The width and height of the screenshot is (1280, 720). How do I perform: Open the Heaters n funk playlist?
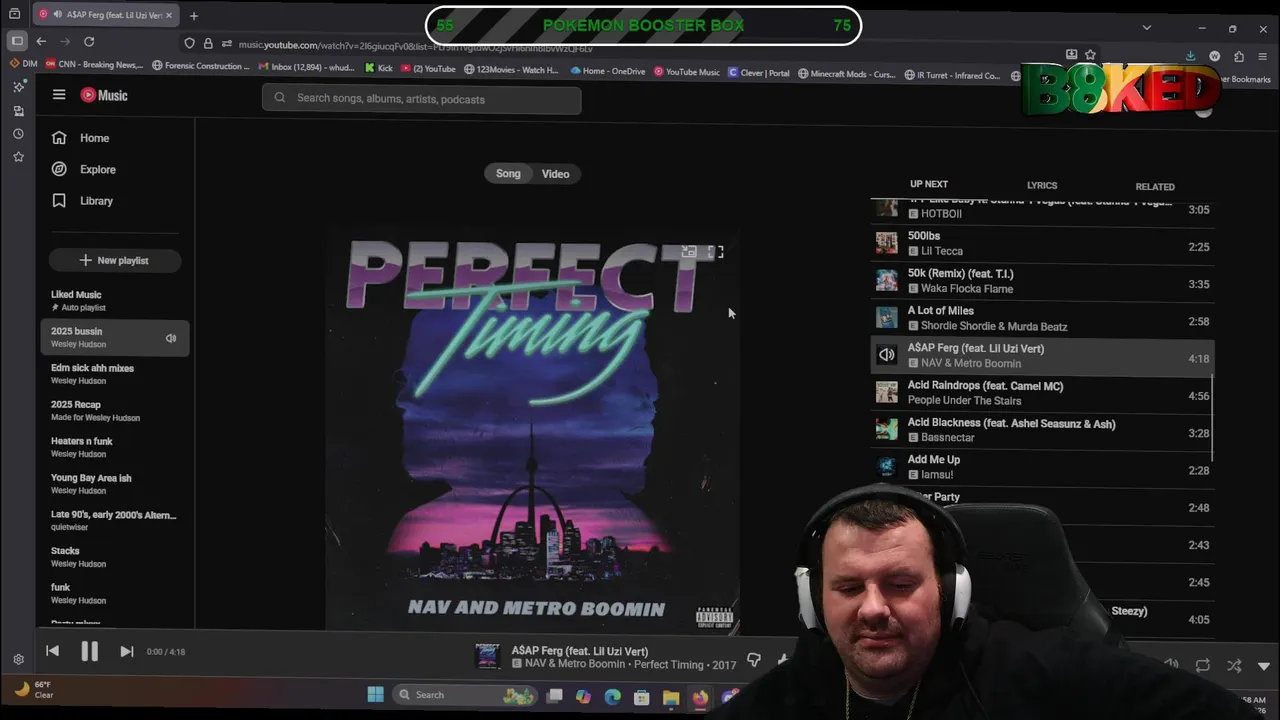114,447
